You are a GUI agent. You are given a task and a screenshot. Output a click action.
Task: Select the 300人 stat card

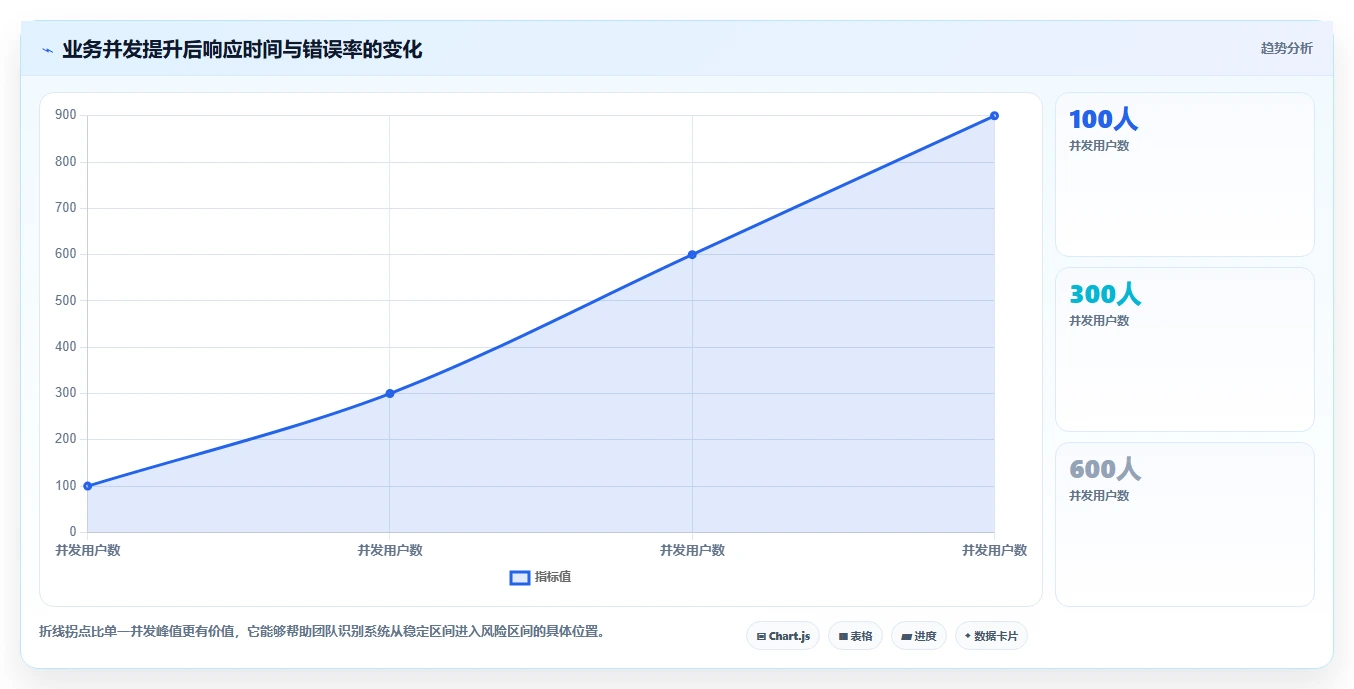pyautogui.click(x=1185, y=350)
